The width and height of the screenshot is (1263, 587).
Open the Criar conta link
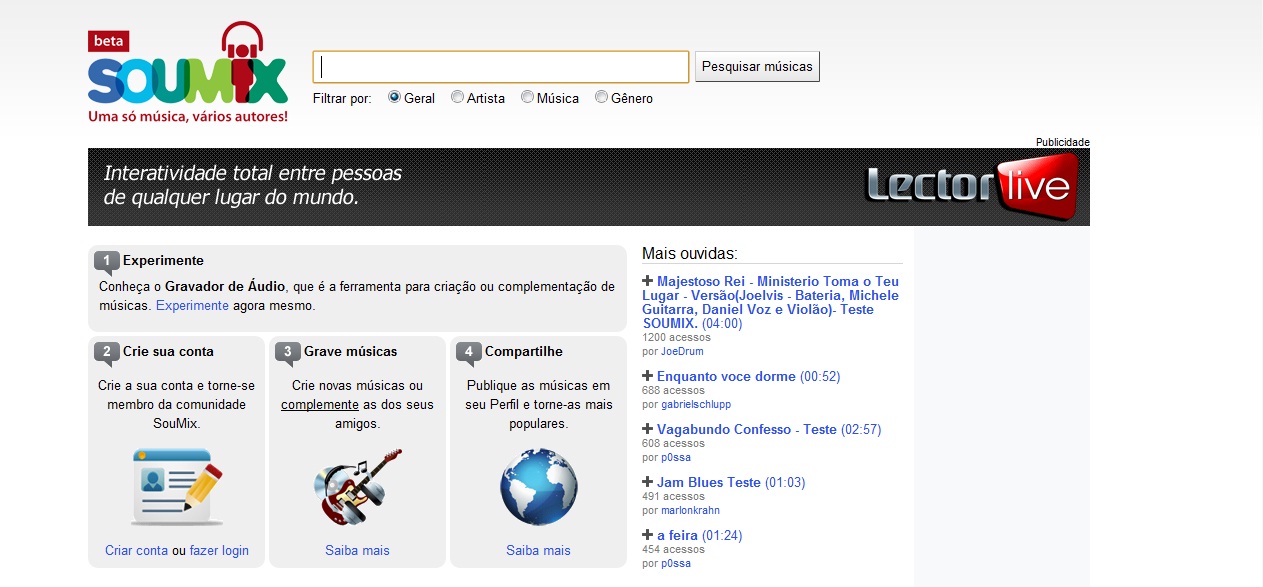[x=136, y=551]
